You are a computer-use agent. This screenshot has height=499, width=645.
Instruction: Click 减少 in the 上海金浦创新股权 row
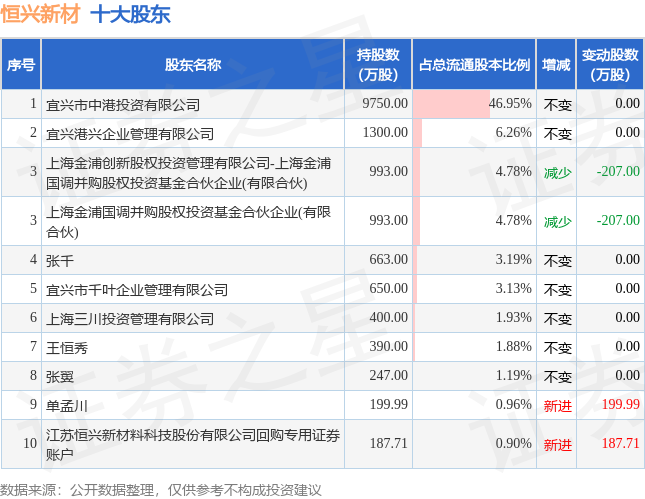click(558, 173)
